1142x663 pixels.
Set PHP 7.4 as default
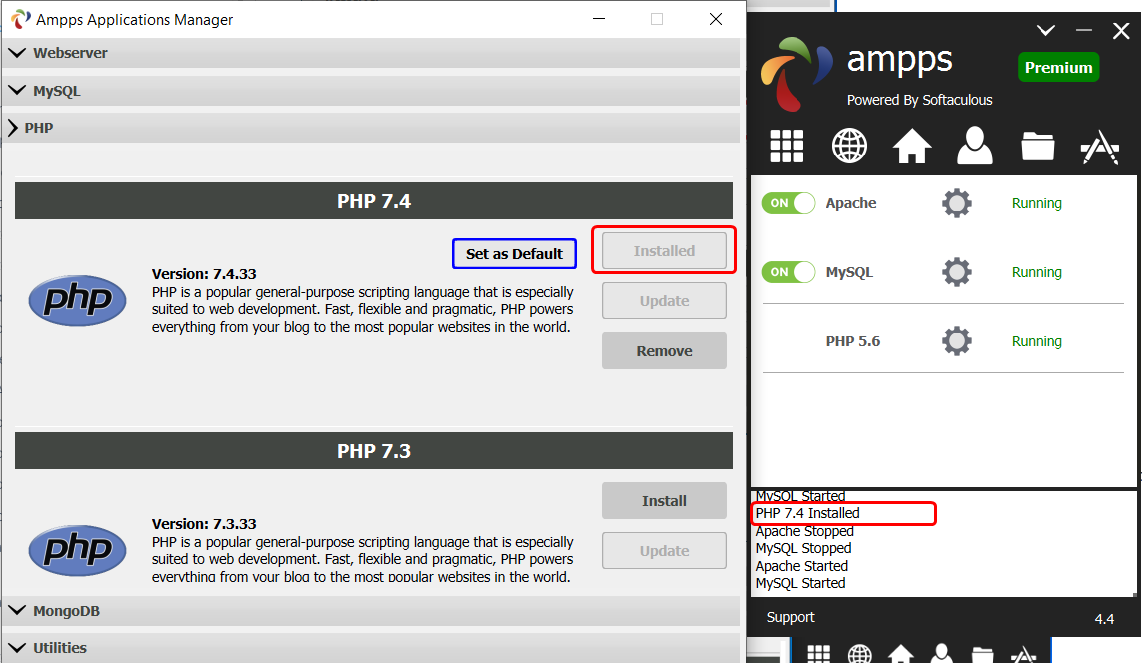(514, 254)
